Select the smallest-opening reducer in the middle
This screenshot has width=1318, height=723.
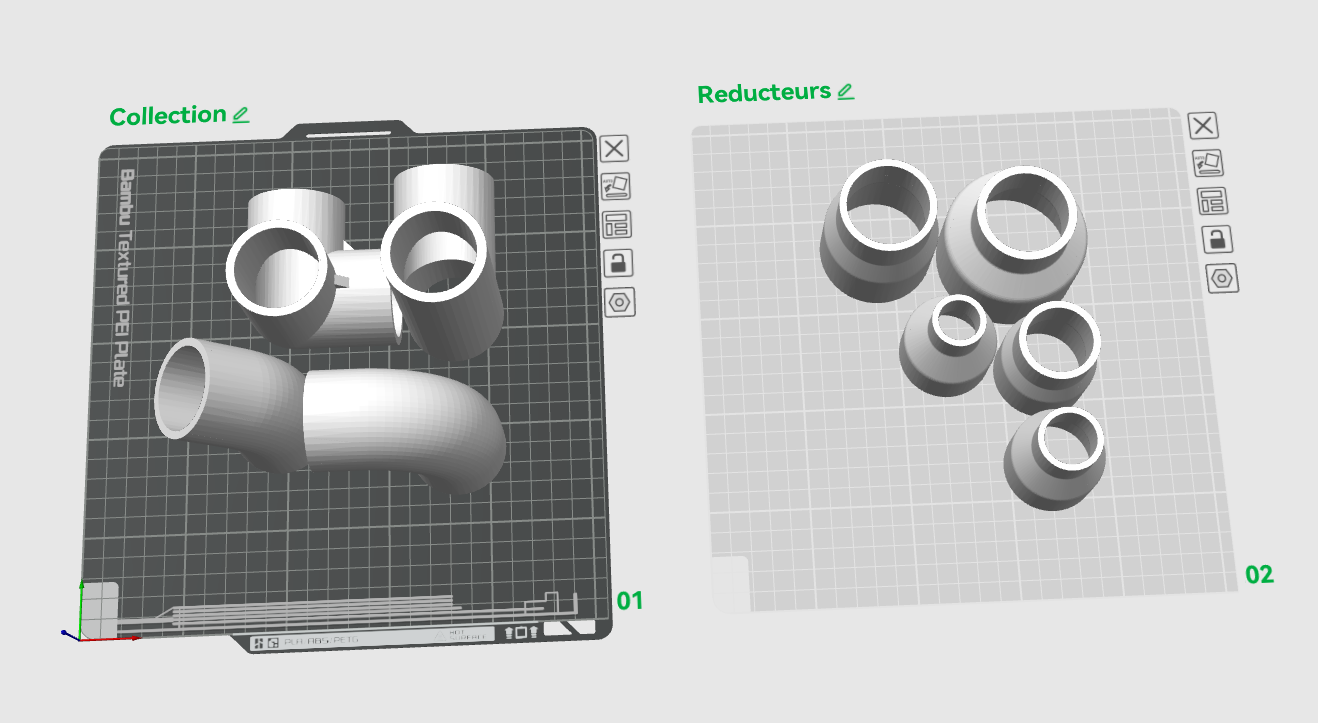(x=949, y=345)
